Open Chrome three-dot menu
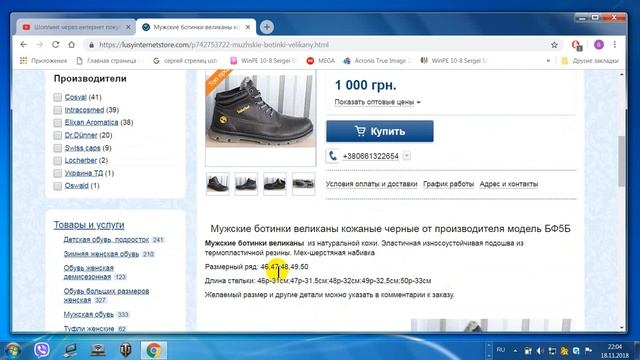This screenshot has width=640, height=360. [x=615, y=44]
